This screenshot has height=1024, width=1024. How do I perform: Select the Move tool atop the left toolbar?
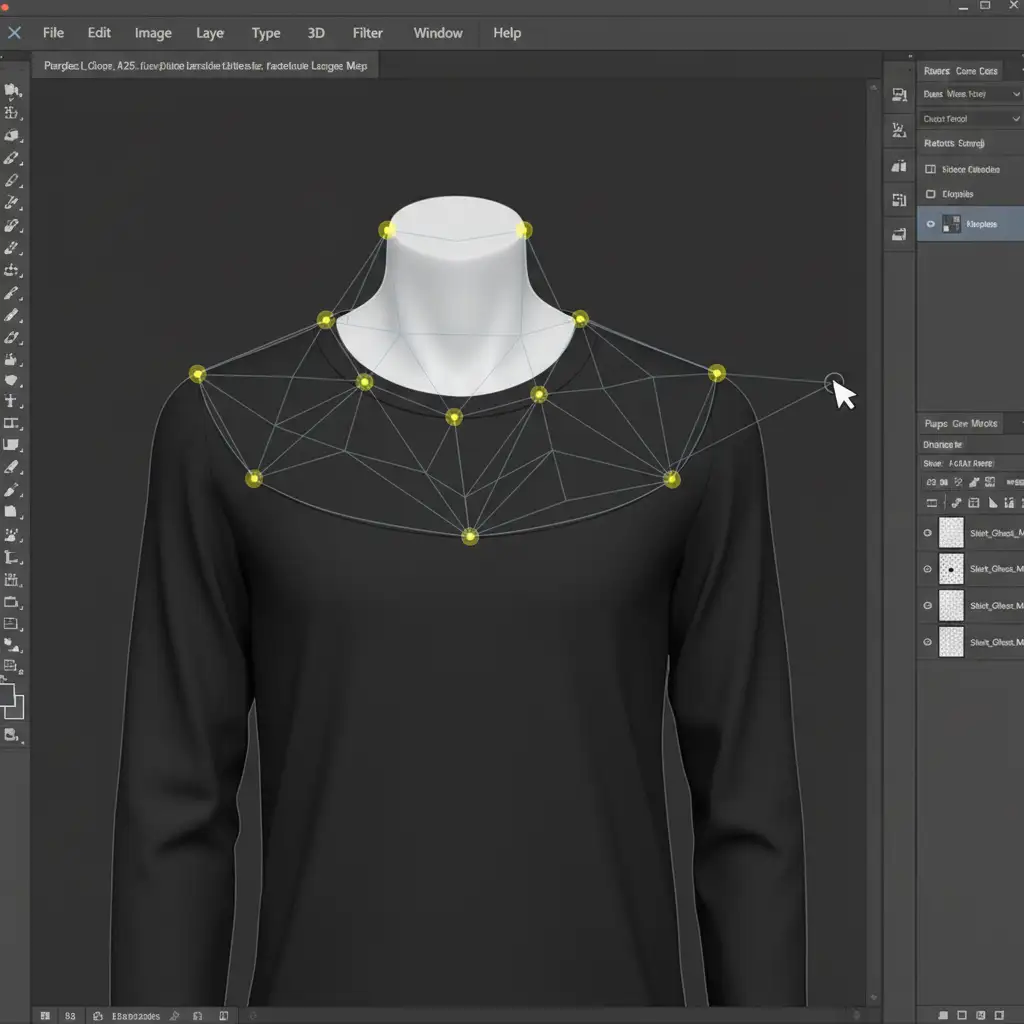click(x=13, y=91)
